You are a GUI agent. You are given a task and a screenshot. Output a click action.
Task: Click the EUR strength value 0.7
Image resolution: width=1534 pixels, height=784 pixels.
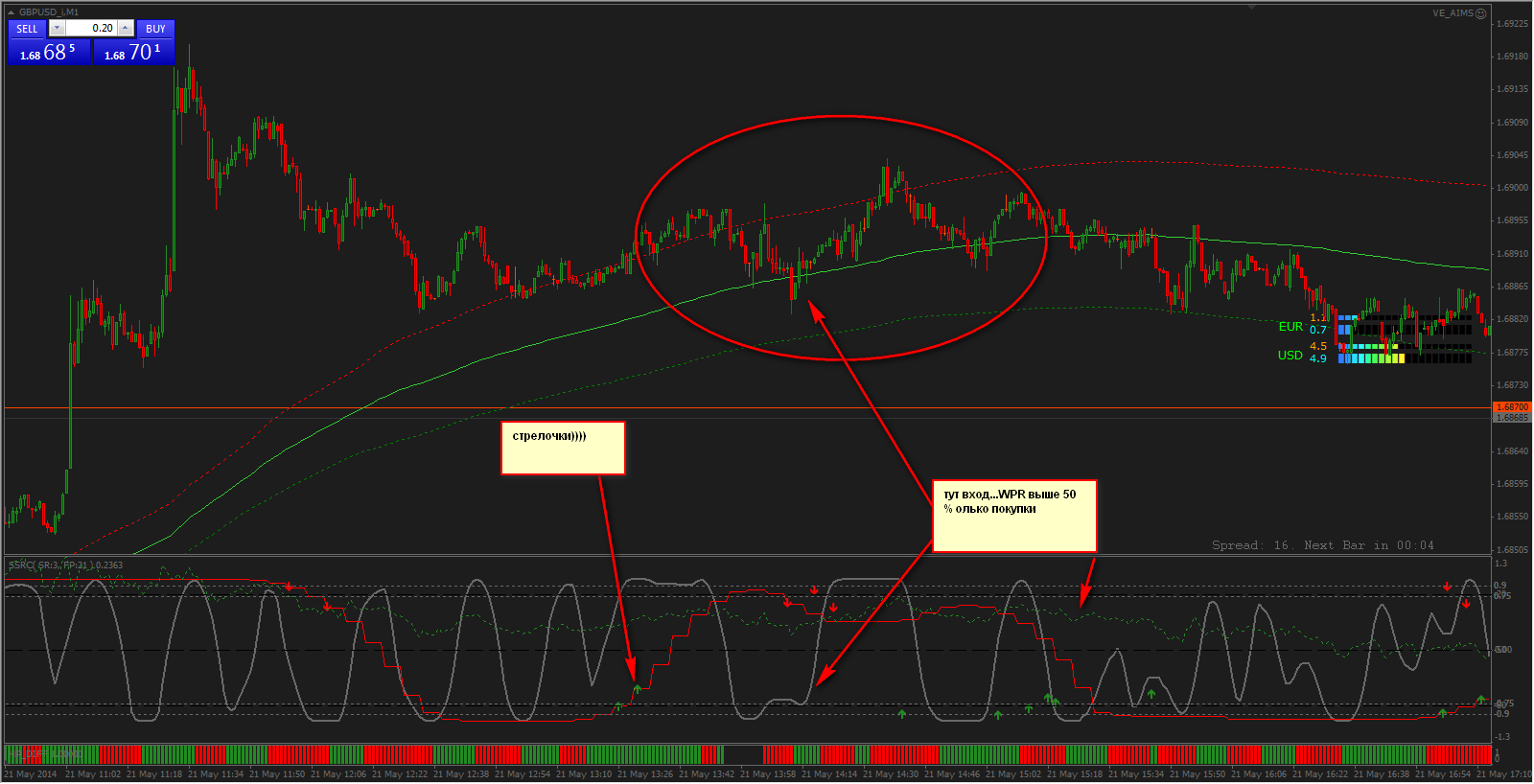pyautogui.click(x=1318, y=330)
